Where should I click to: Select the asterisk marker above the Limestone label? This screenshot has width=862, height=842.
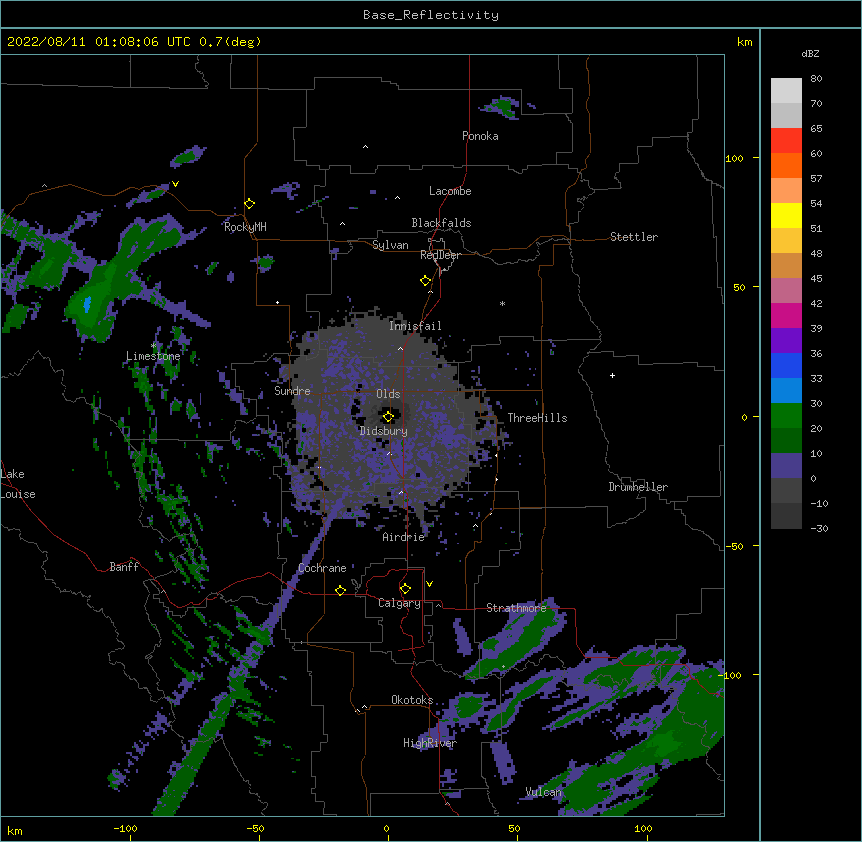(154, 346)
